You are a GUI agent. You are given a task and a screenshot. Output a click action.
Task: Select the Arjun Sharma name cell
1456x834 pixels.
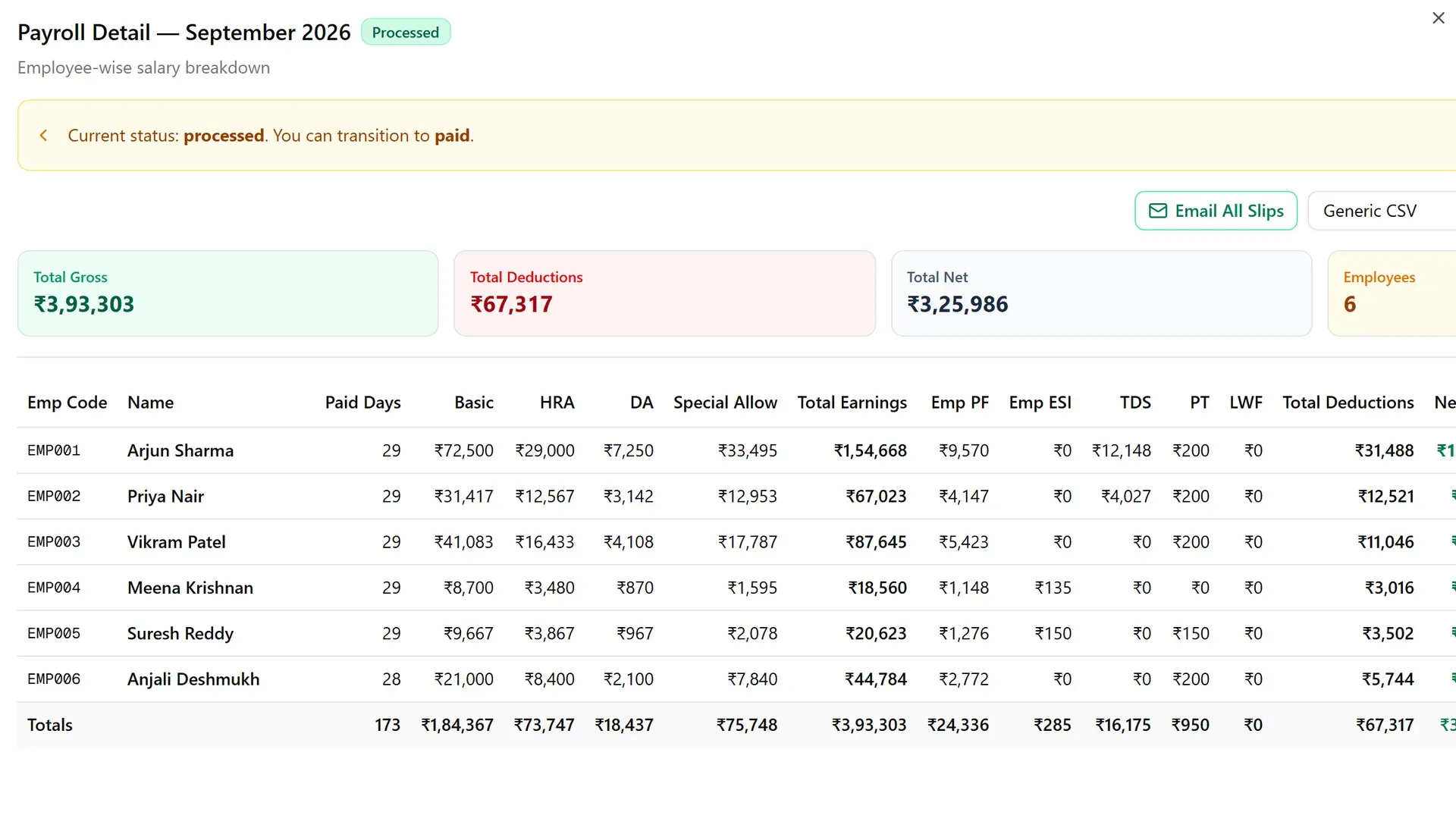(180, 450)
